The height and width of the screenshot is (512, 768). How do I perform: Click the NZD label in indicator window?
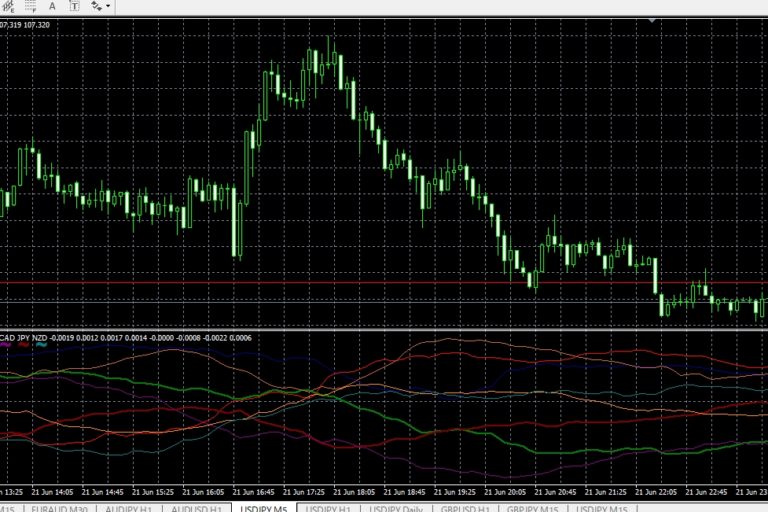point(40,338)
